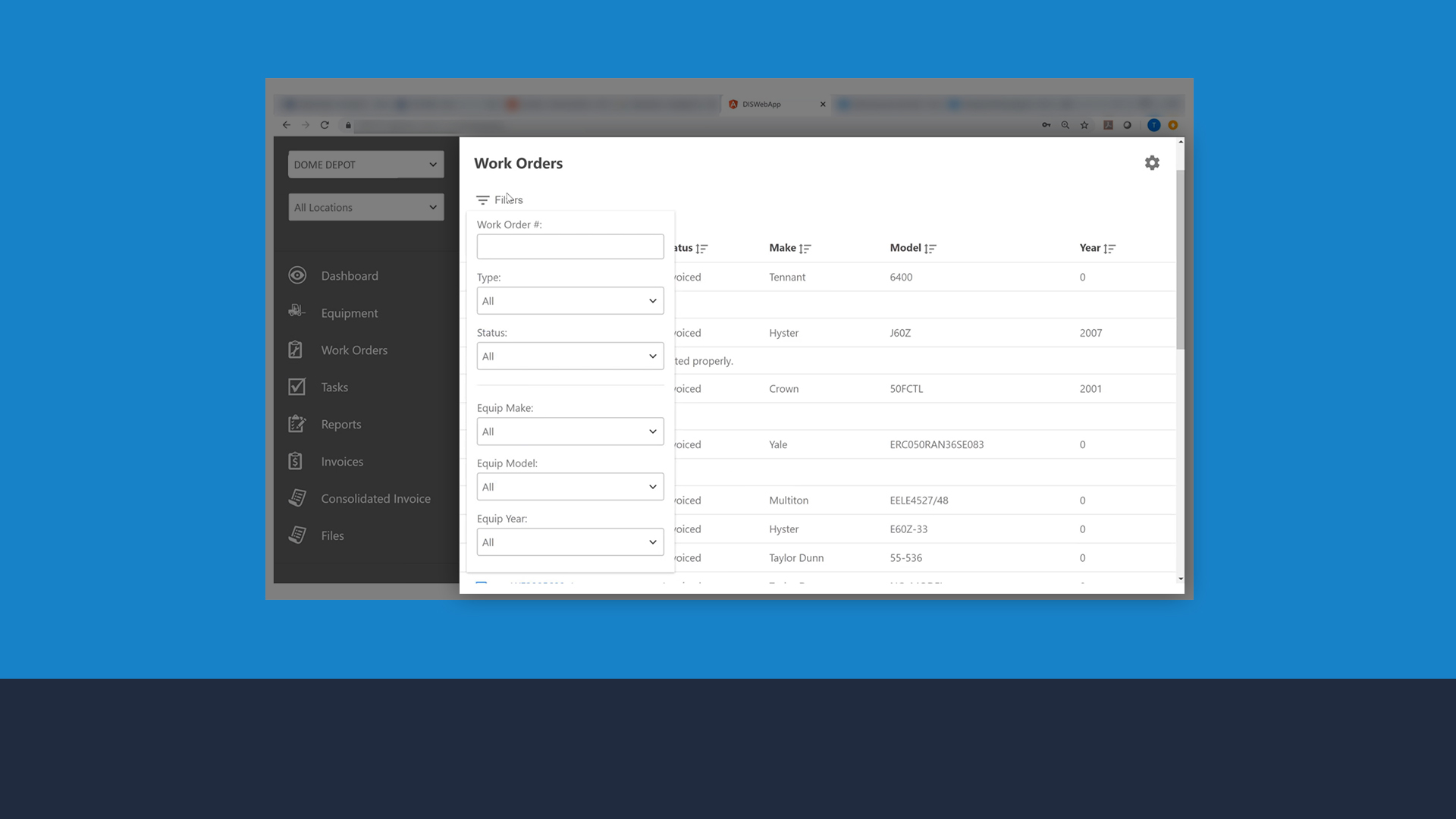Click the Tennant make cell
1456x819 pixels.
pos(787,278)
